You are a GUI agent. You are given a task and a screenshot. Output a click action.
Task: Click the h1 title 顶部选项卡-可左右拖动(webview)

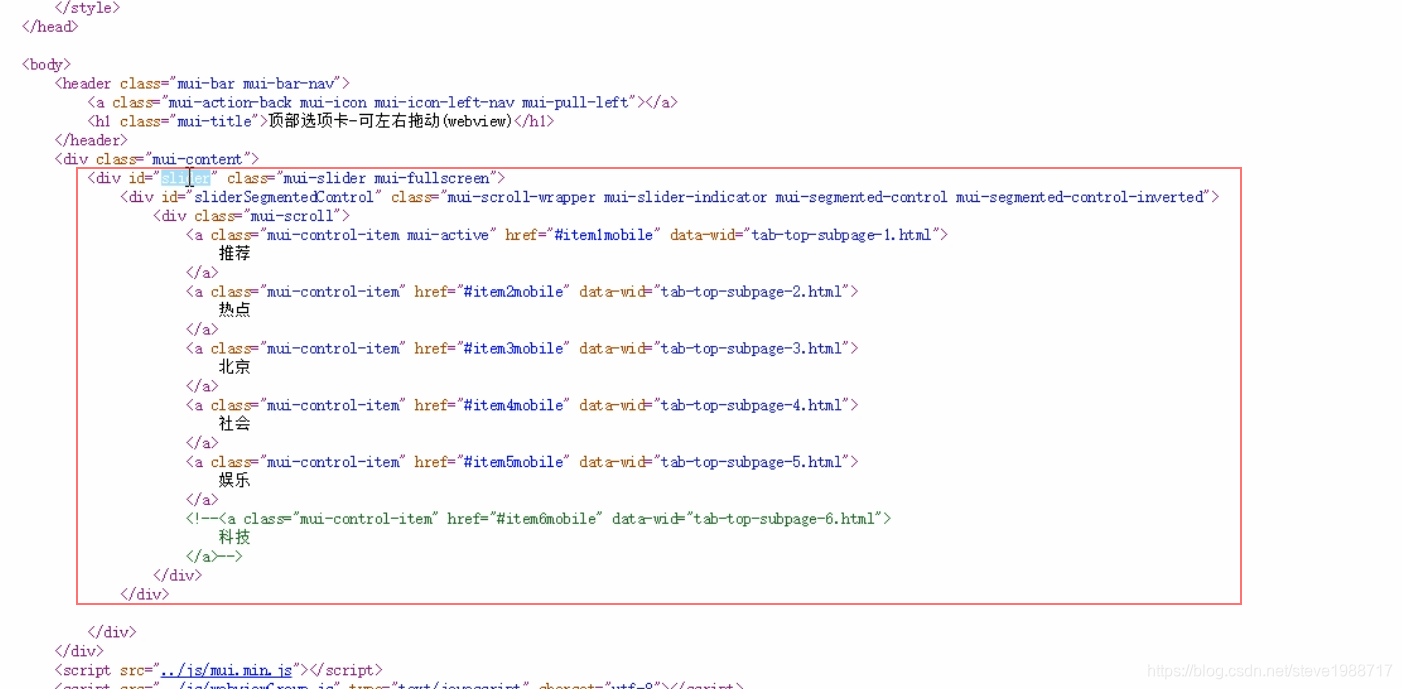(391, 121)
